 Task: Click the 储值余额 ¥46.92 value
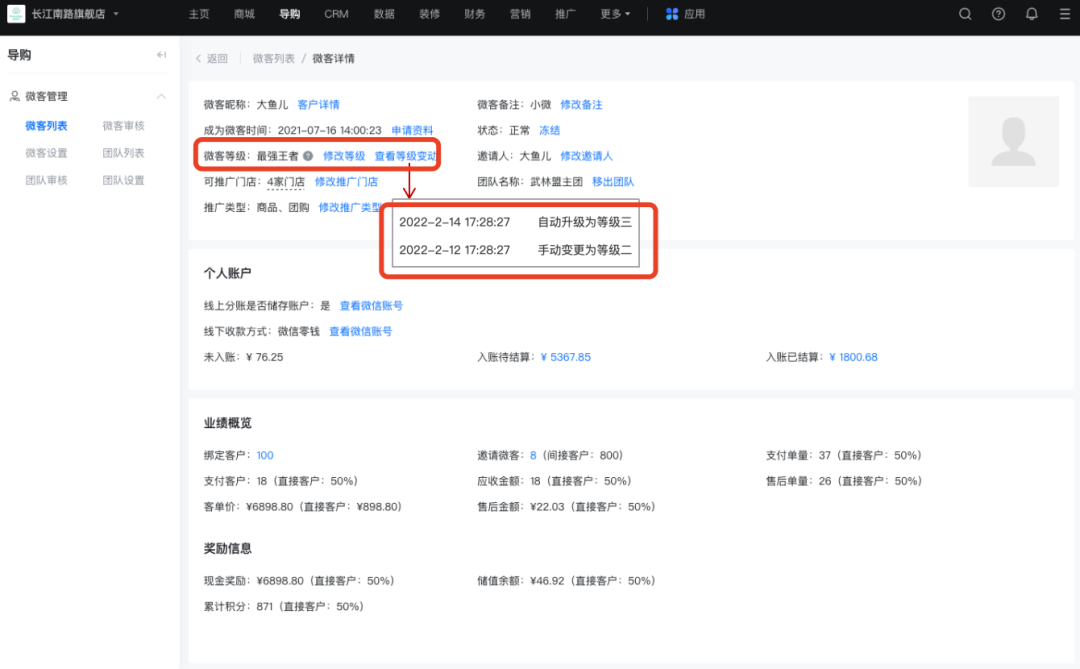click(547, 581)
